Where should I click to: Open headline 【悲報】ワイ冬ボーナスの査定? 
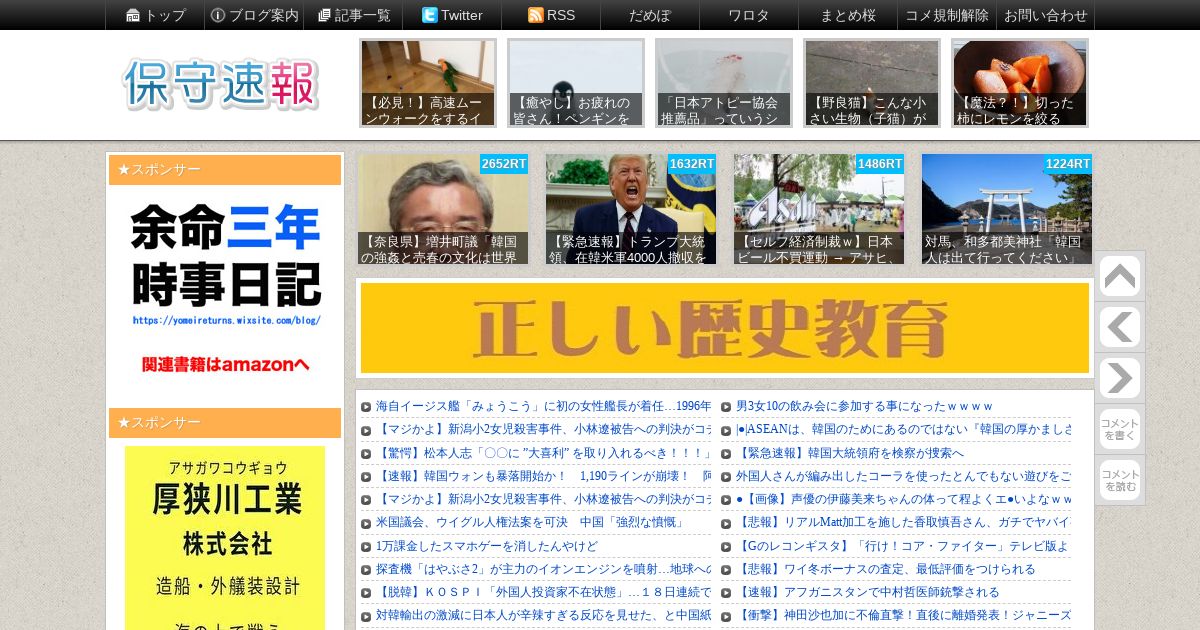(885, 570)
